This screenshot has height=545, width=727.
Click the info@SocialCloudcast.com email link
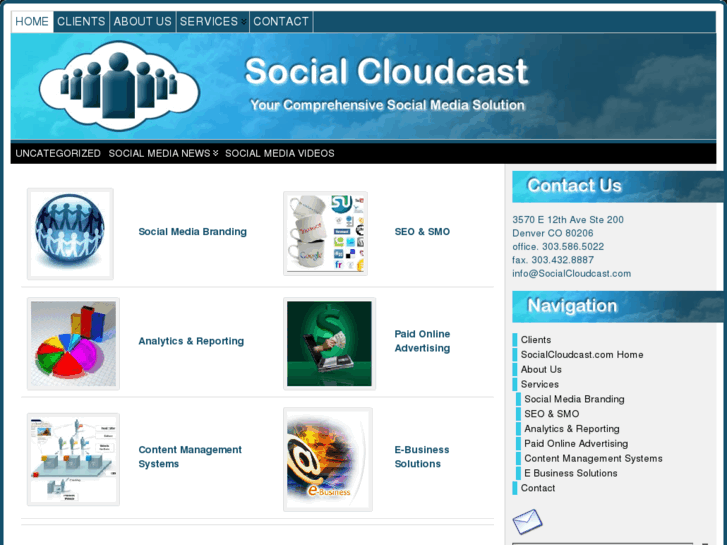(571, 273)
